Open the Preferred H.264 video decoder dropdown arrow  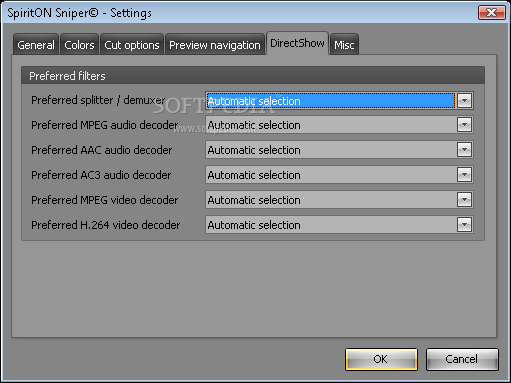click(464, 225)
